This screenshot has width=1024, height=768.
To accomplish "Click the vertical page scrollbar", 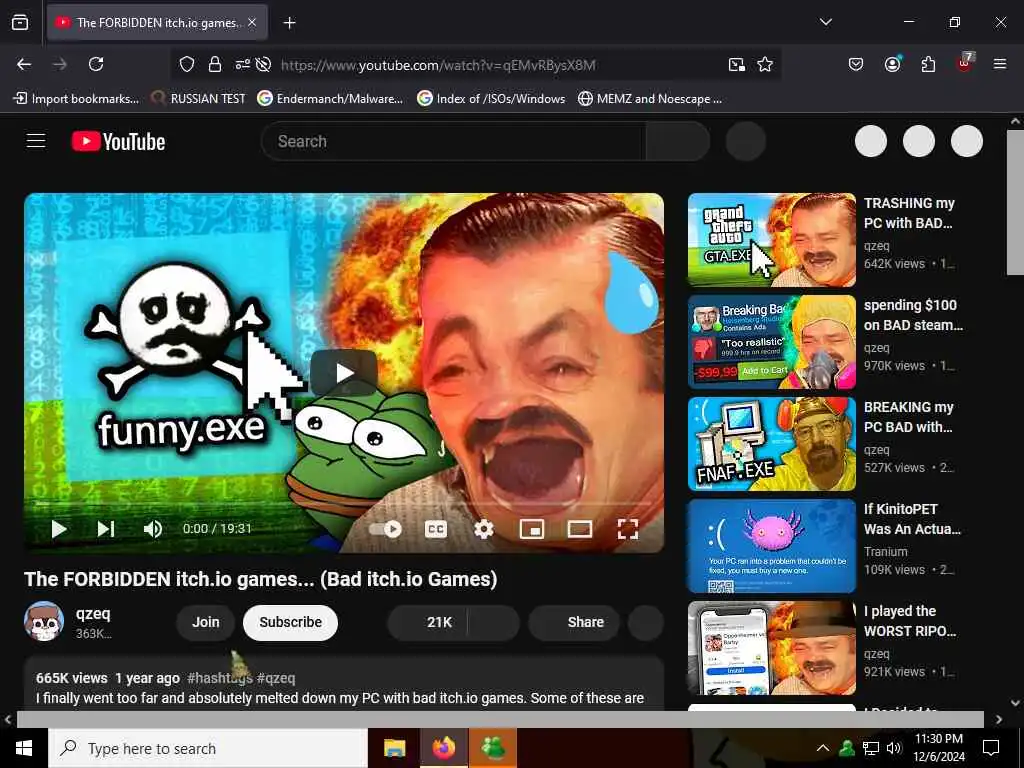I will point(1015,202).
